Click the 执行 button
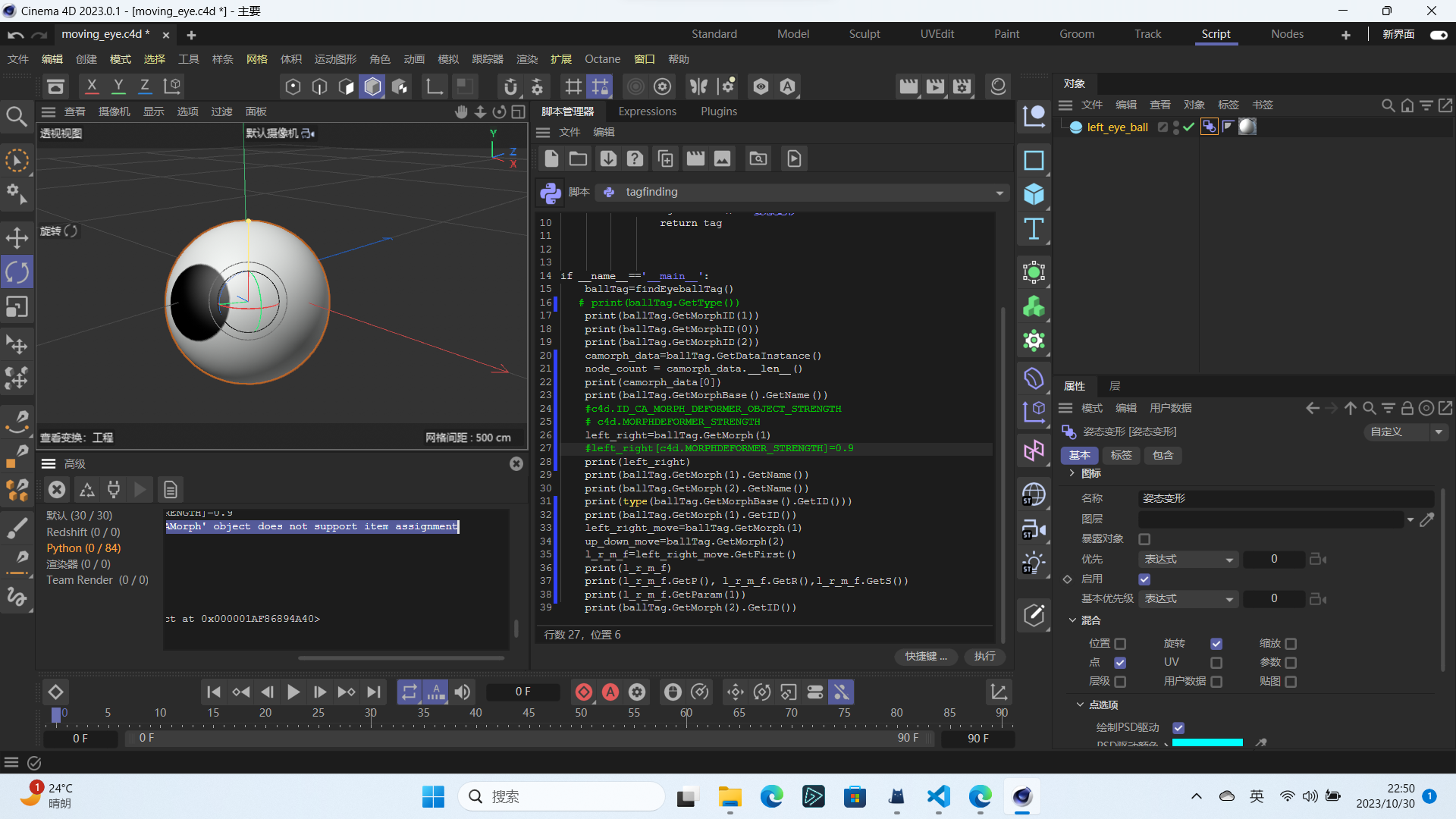This screenshot has width=1456, height=819. [x=984, y=657]
